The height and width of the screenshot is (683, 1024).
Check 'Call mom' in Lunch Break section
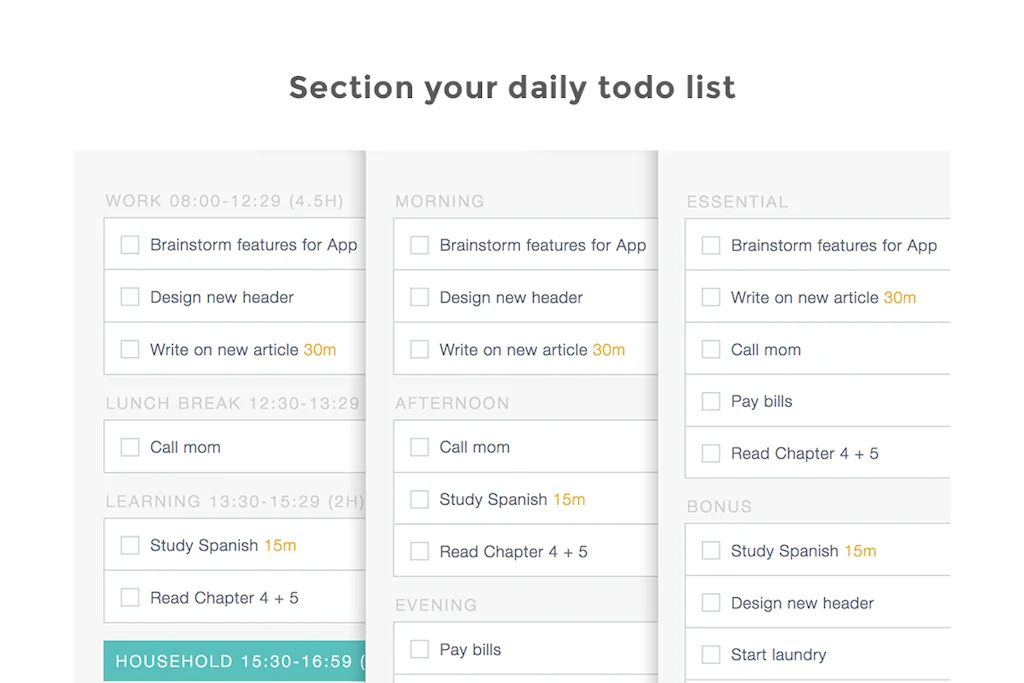point(130,447)
